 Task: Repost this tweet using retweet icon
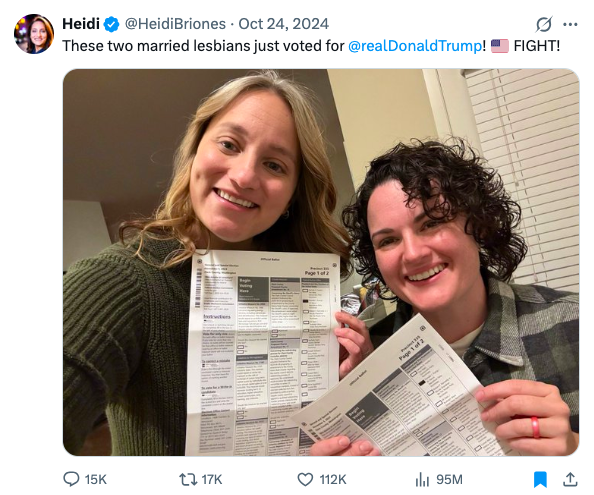click(188, 479)
